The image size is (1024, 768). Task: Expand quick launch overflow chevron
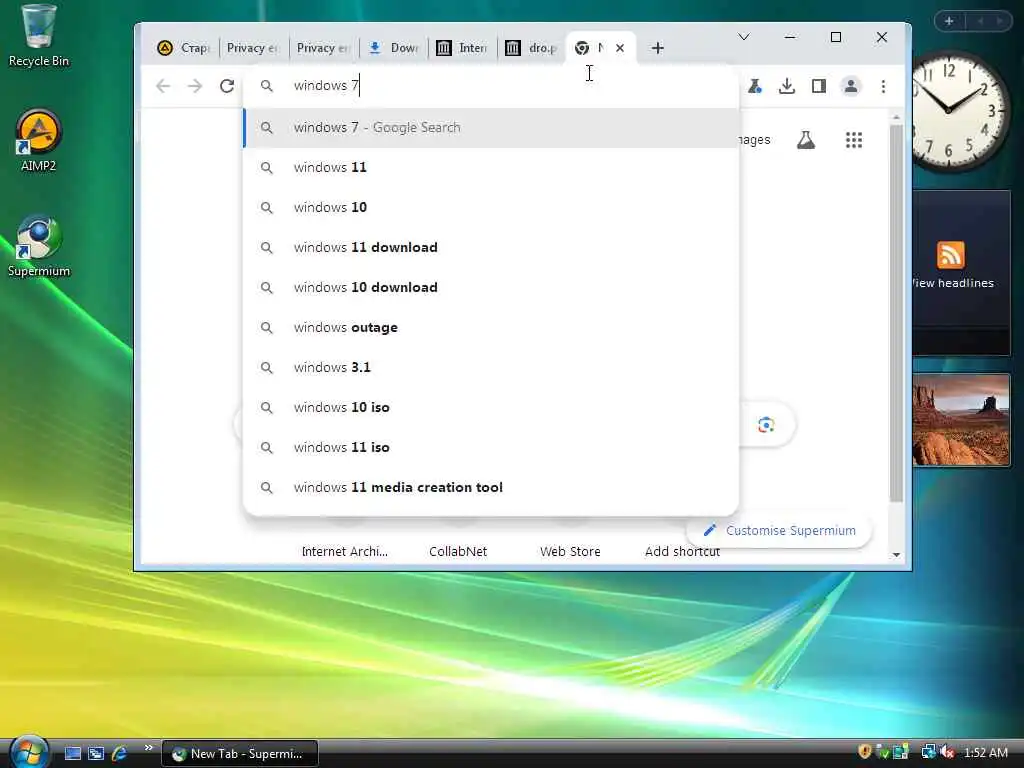(x=148, y=748)
